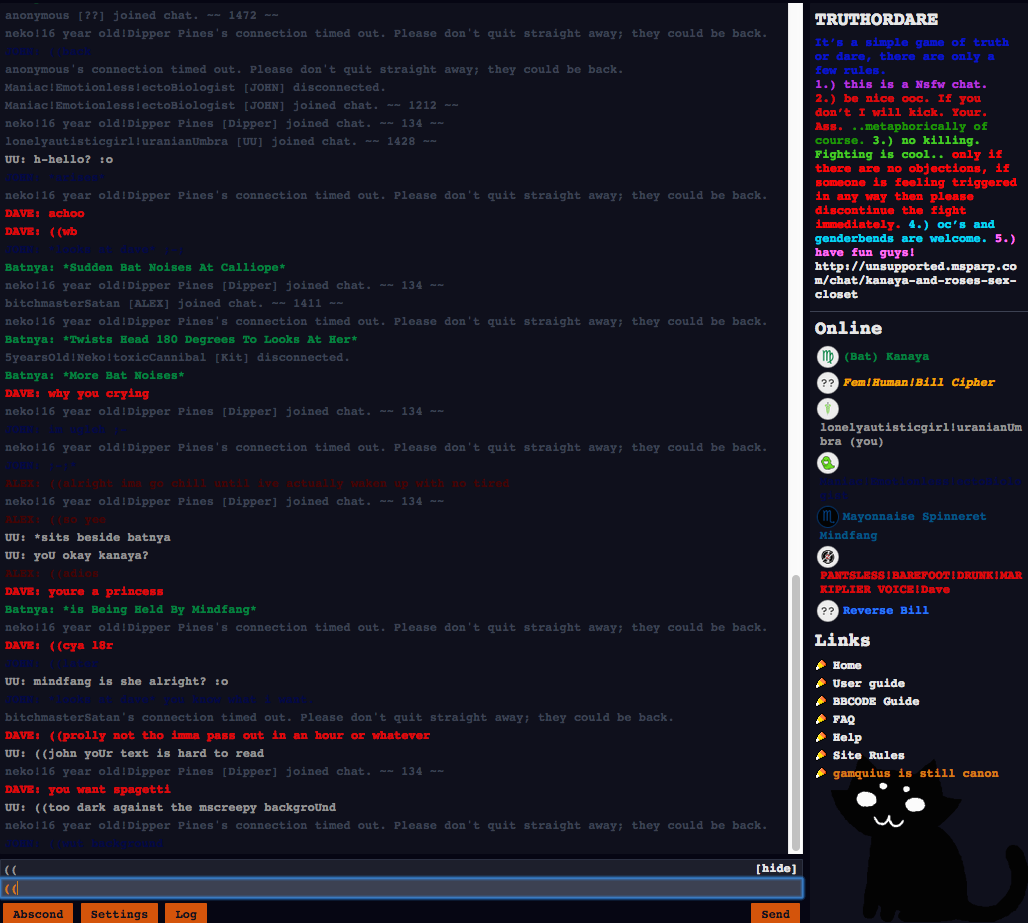Focus the chat message input field
1028x923 pixels.
click(x=401, y=888)
